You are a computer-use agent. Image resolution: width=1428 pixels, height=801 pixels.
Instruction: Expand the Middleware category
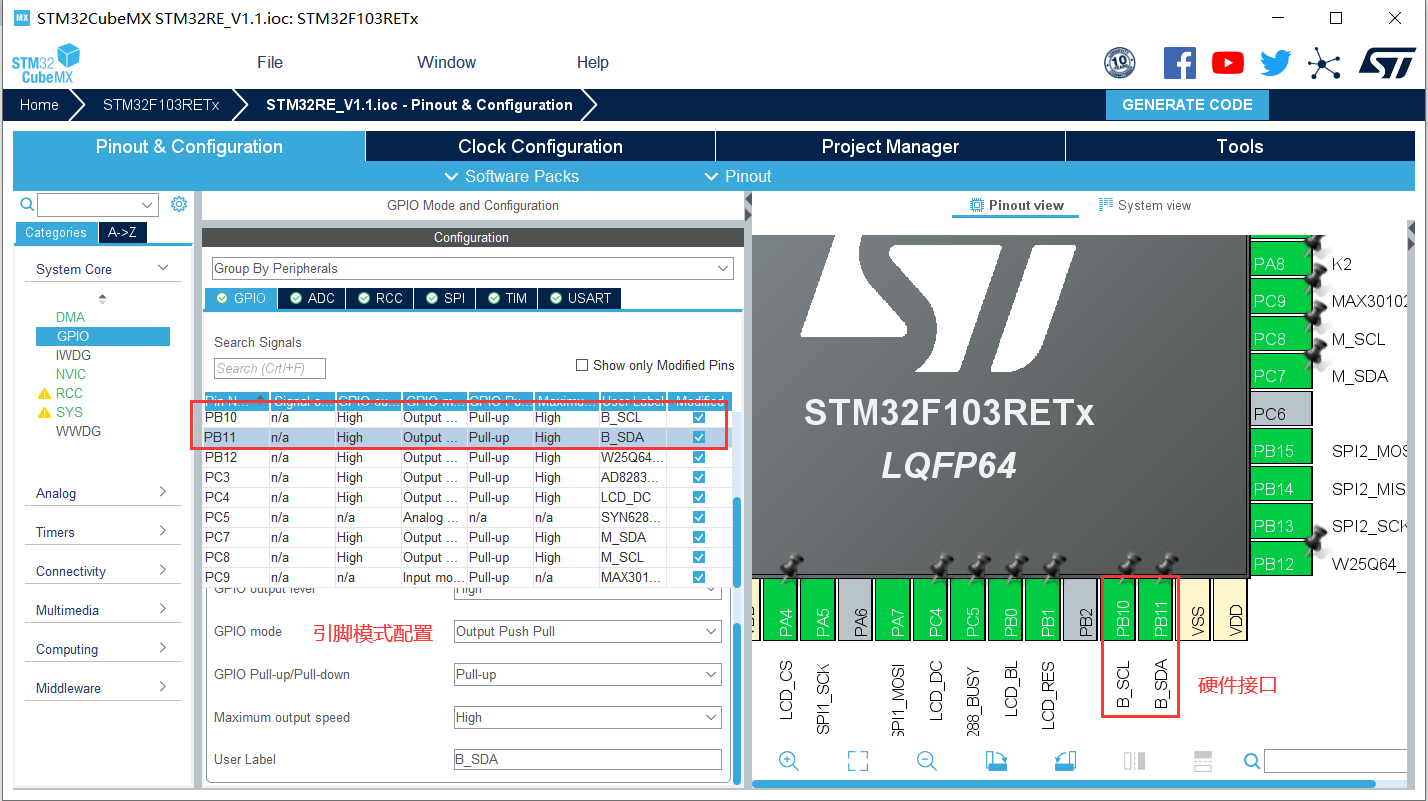pyautogui.click(x=103, y=688)
